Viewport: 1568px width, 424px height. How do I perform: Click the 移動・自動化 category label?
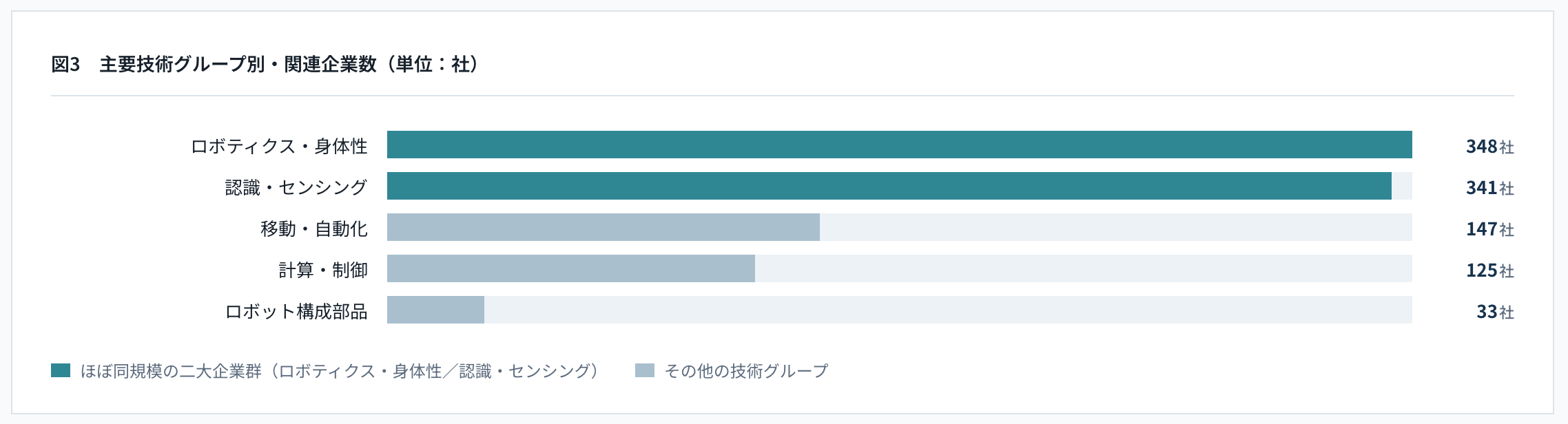pyautogui.click(x=314, y=229)
